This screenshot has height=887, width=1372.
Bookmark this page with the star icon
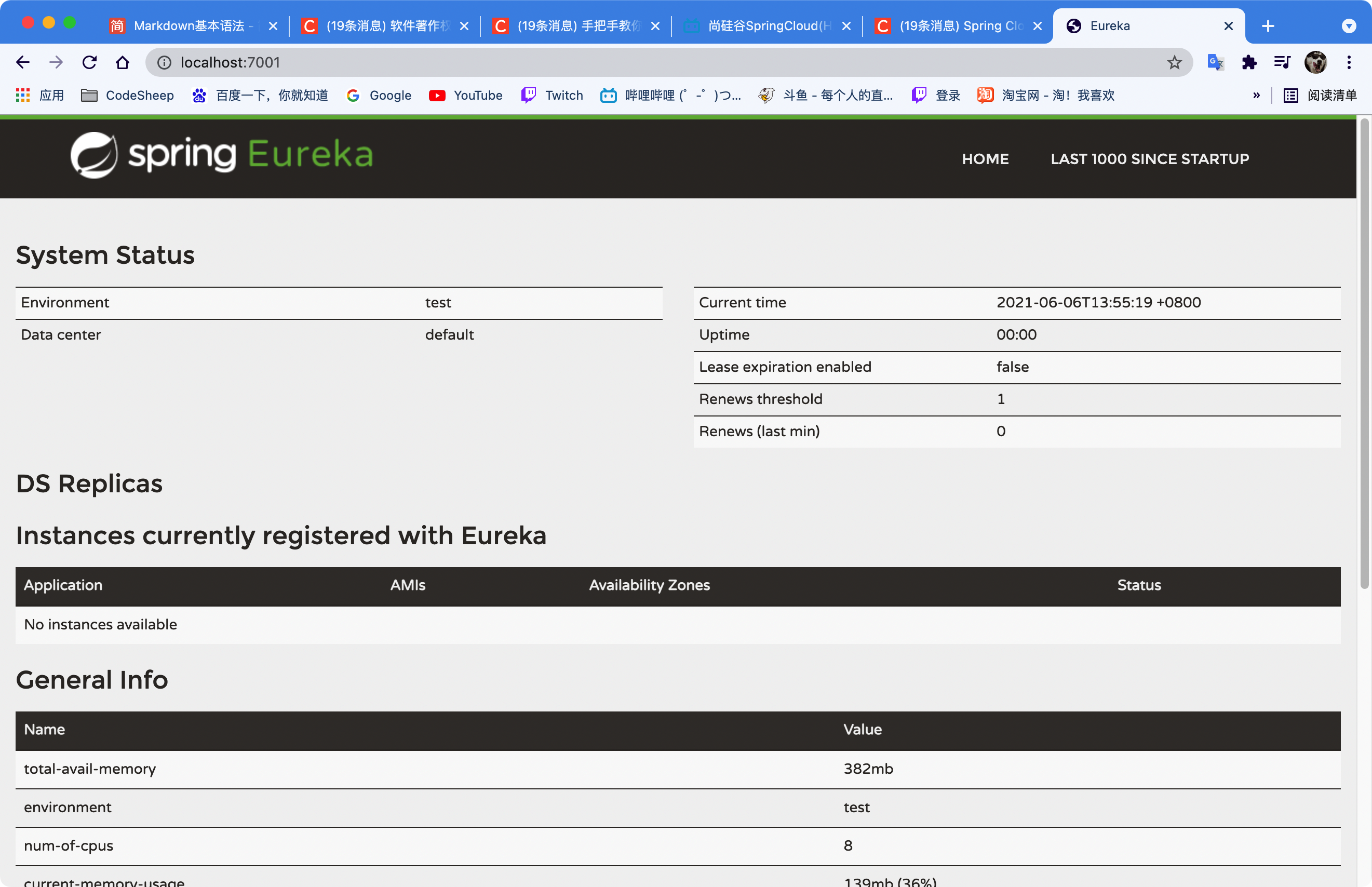pos(1174,62)
